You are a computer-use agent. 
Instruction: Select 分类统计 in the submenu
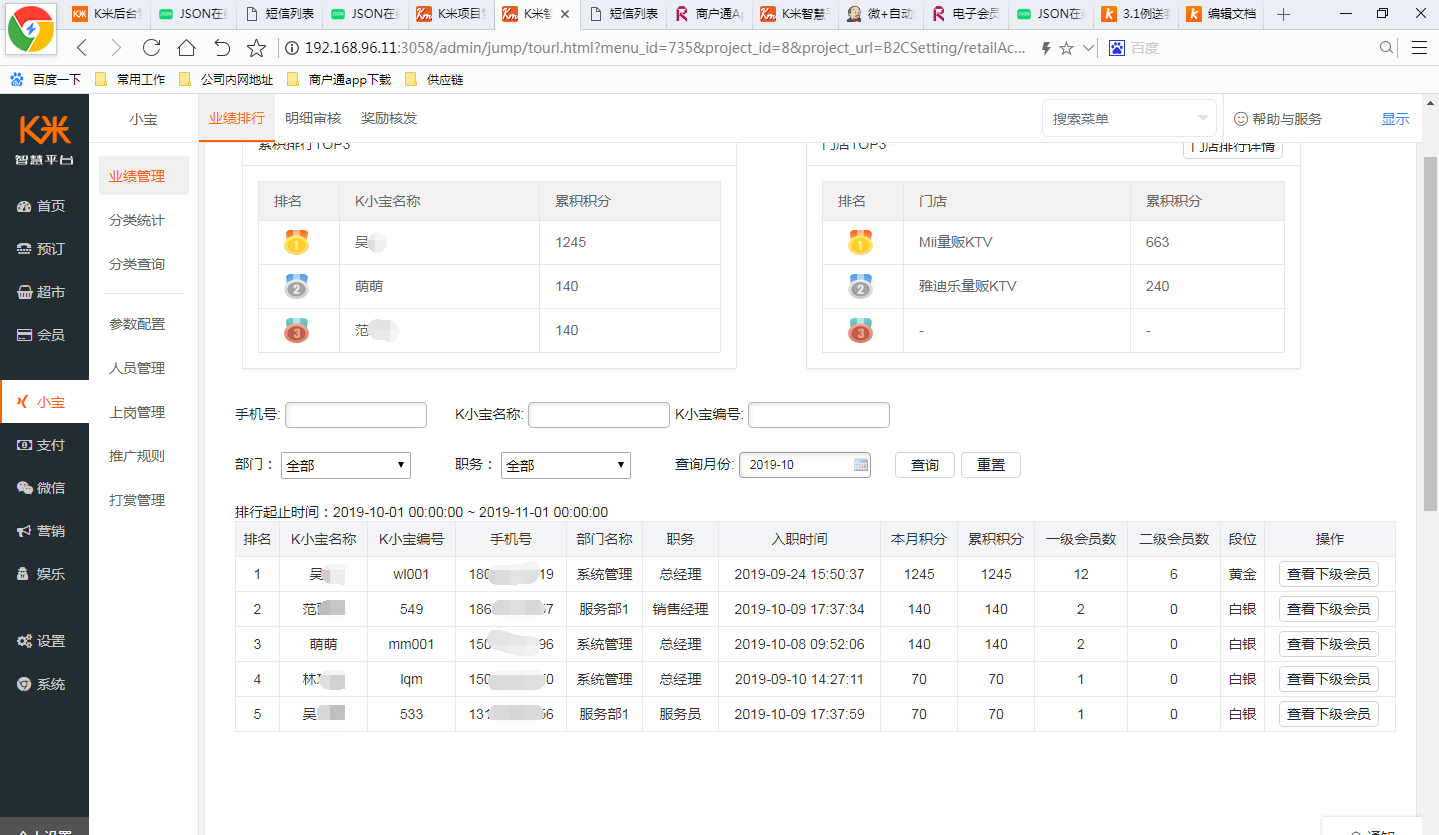point(137,220)
